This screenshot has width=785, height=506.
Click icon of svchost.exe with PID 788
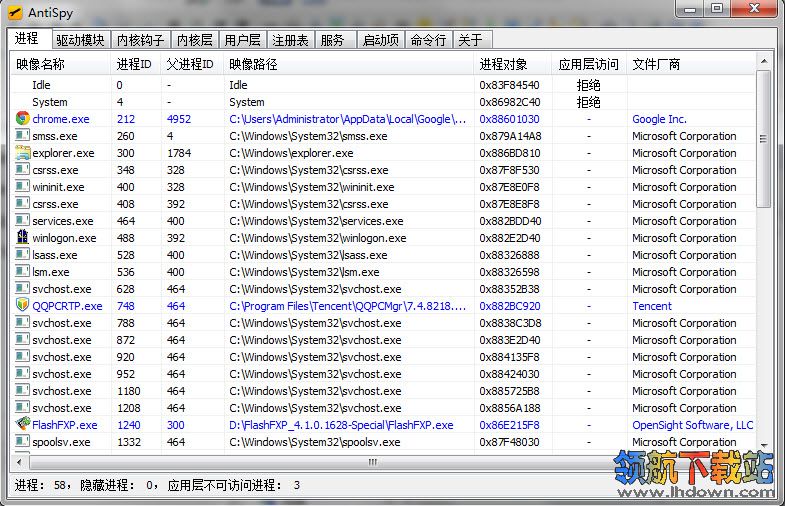23,322
